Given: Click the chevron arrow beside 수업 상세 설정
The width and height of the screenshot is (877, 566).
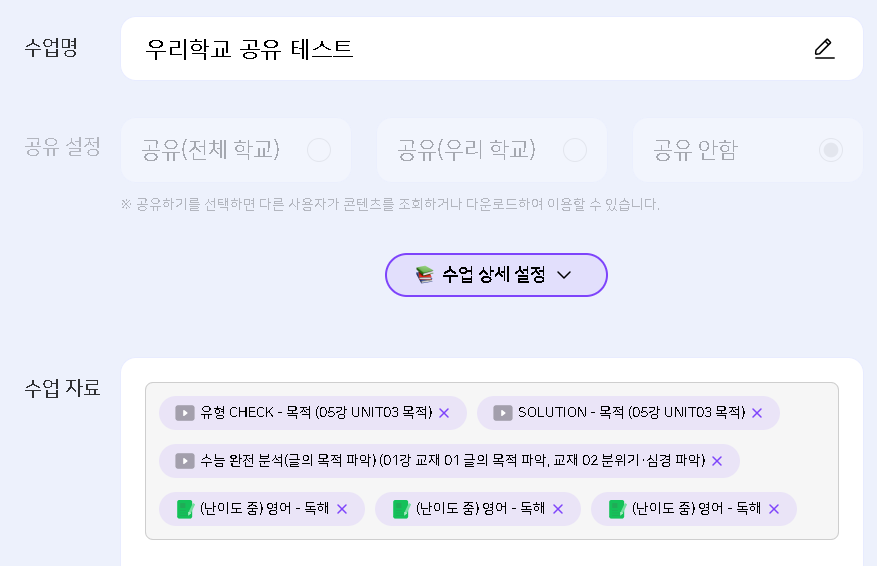Looking at the screenshot, I should coord(564,275).
